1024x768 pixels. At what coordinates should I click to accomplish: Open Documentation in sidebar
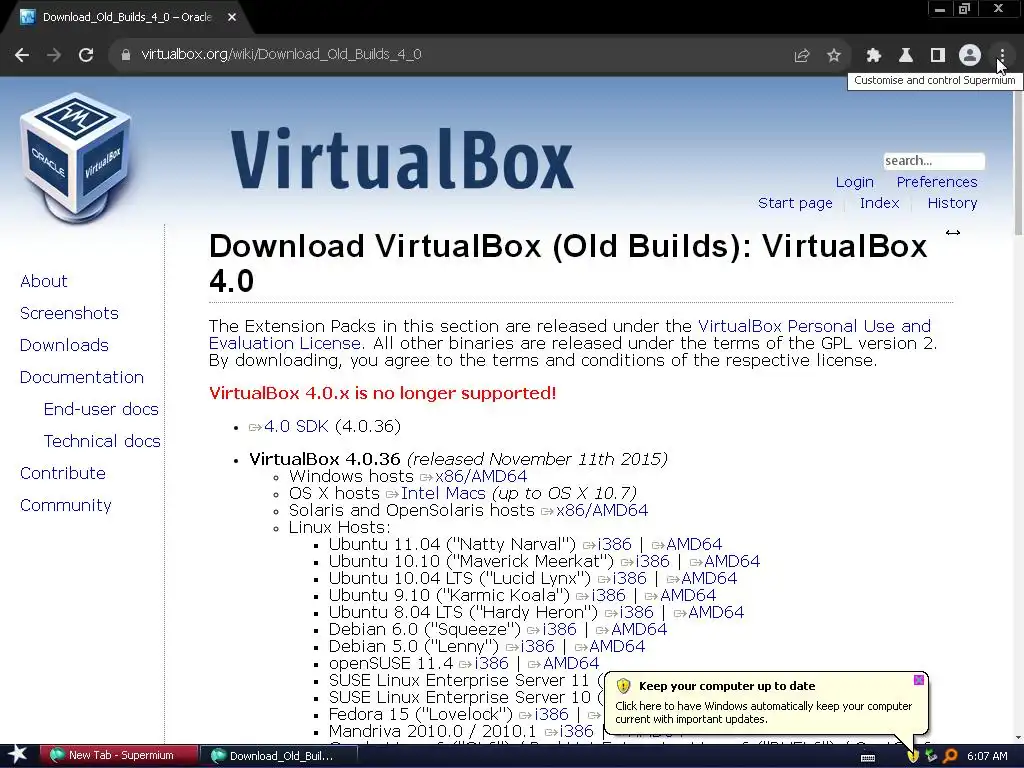pos(82,377)
